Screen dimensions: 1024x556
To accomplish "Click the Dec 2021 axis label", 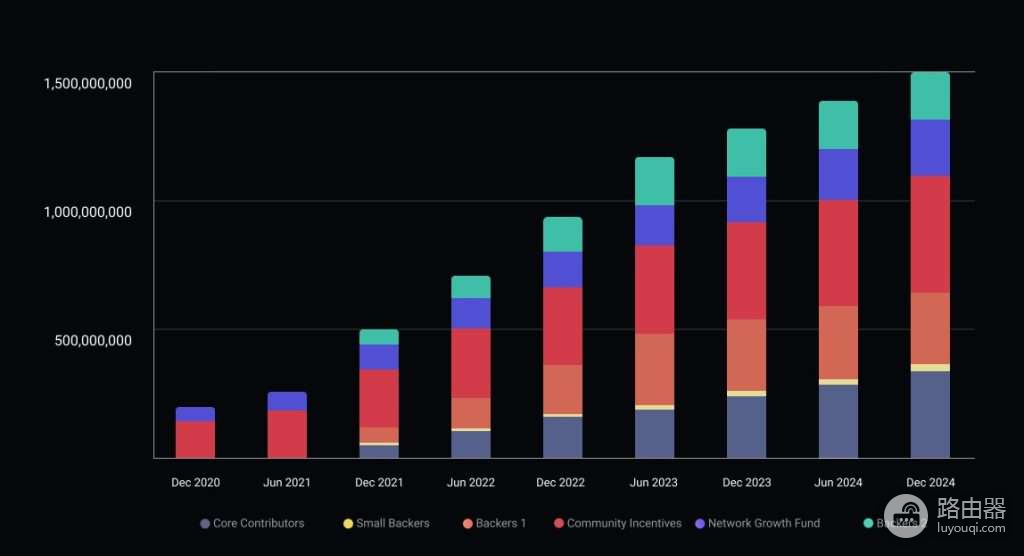I will (379, 482).
